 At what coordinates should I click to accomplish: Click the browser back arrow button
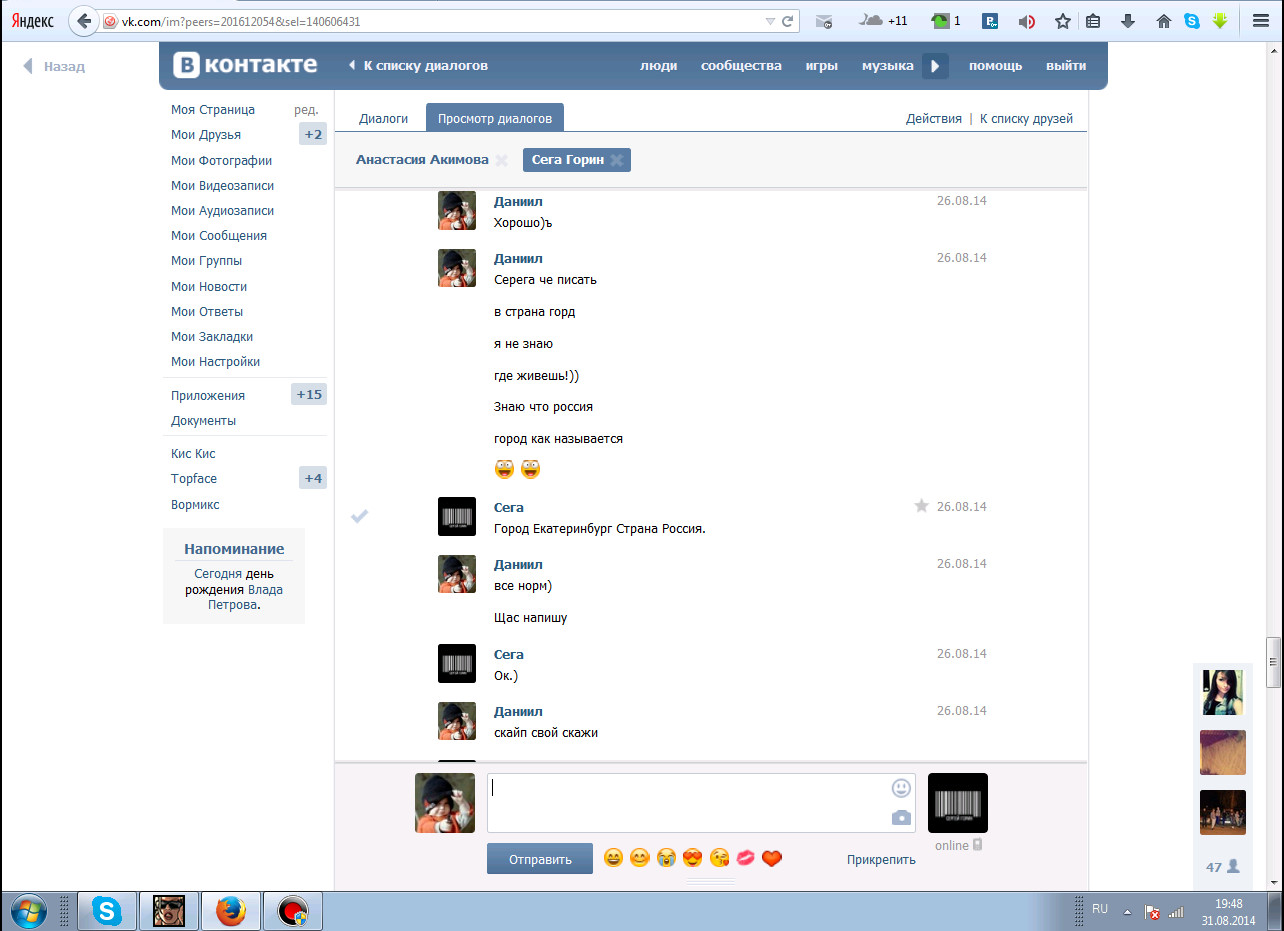coord(84,20)
